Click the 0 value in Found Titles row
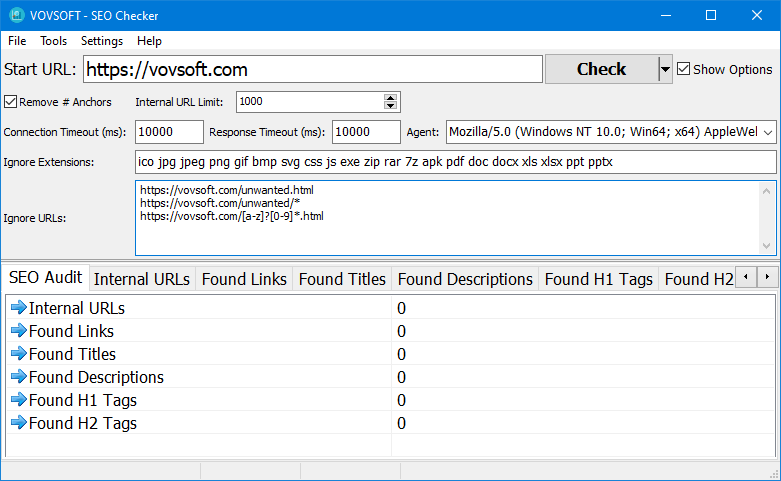The width and height of the screenshot is (781, 481). 401,354
